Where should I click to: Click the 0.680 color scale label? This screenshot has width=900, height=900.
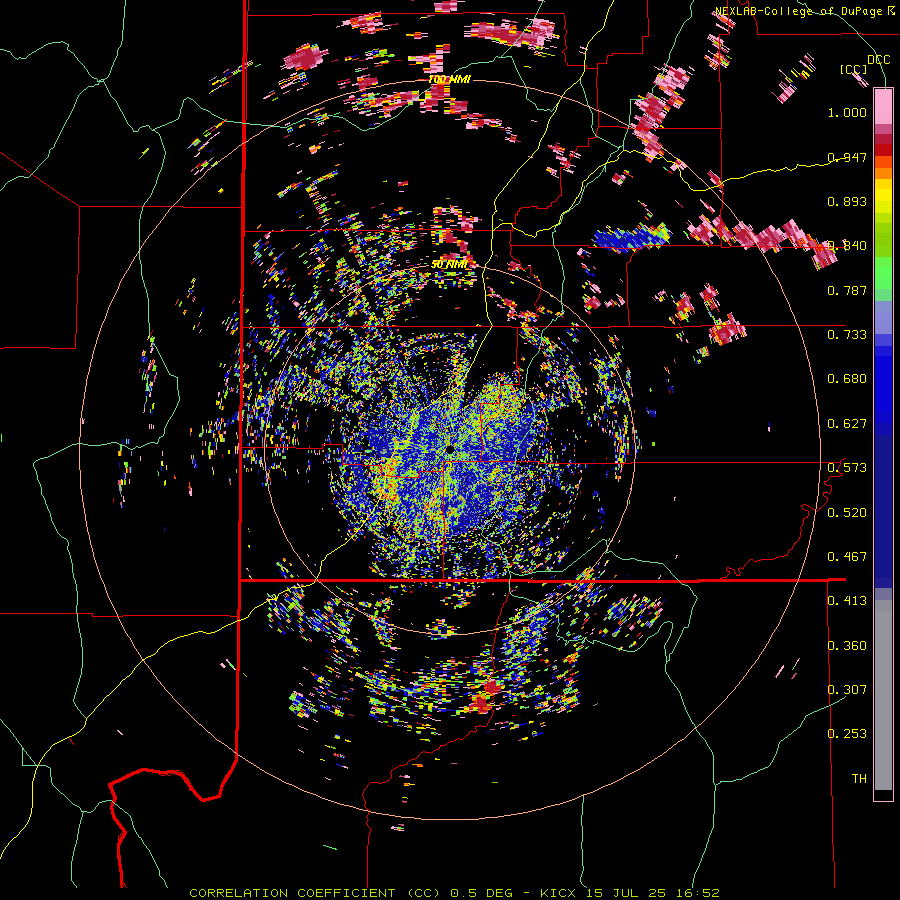[847, 379]
